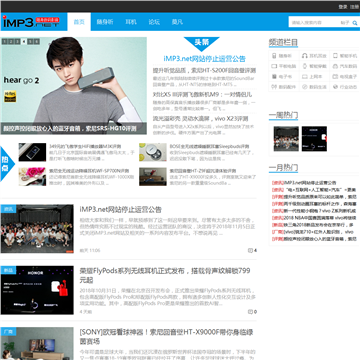Viewport: 360px width, 360px height.
Task: Go to 首页 home tab
Action: pos(79,22)
